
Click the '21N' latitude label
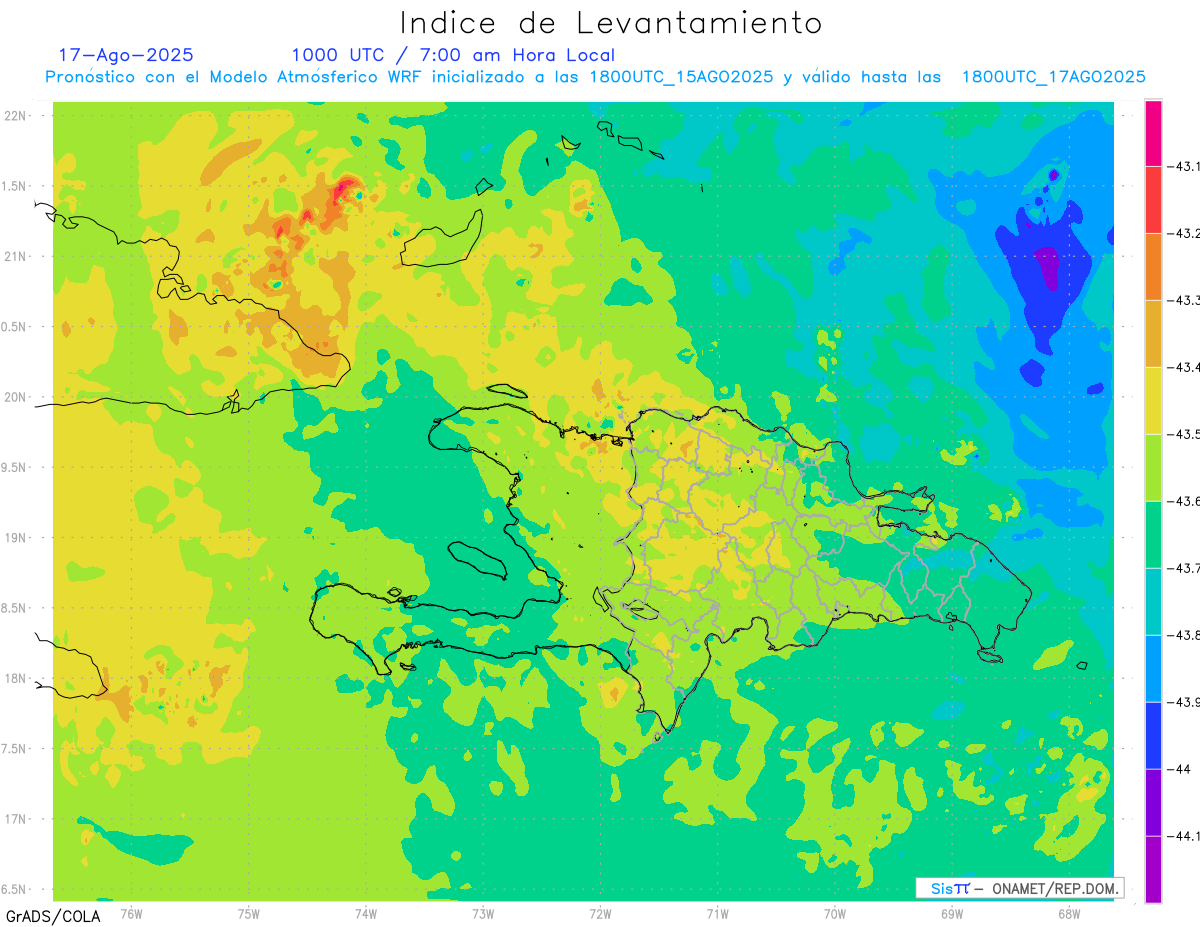tap(16, 256)
